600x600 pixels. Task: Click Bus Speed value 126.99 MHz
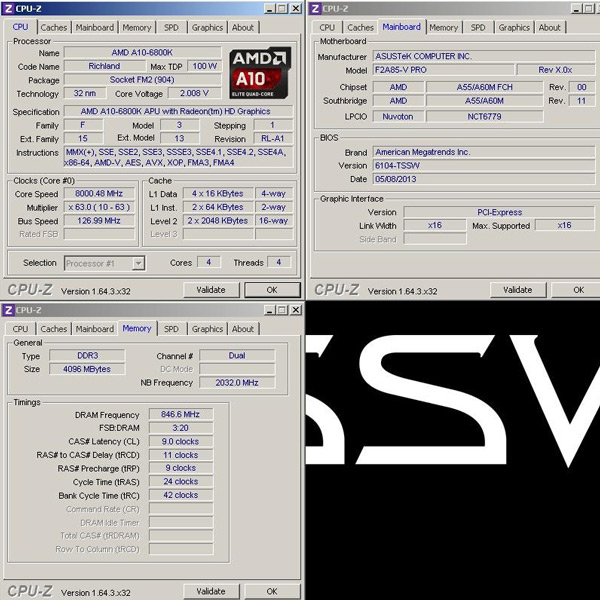coord(99,221)
